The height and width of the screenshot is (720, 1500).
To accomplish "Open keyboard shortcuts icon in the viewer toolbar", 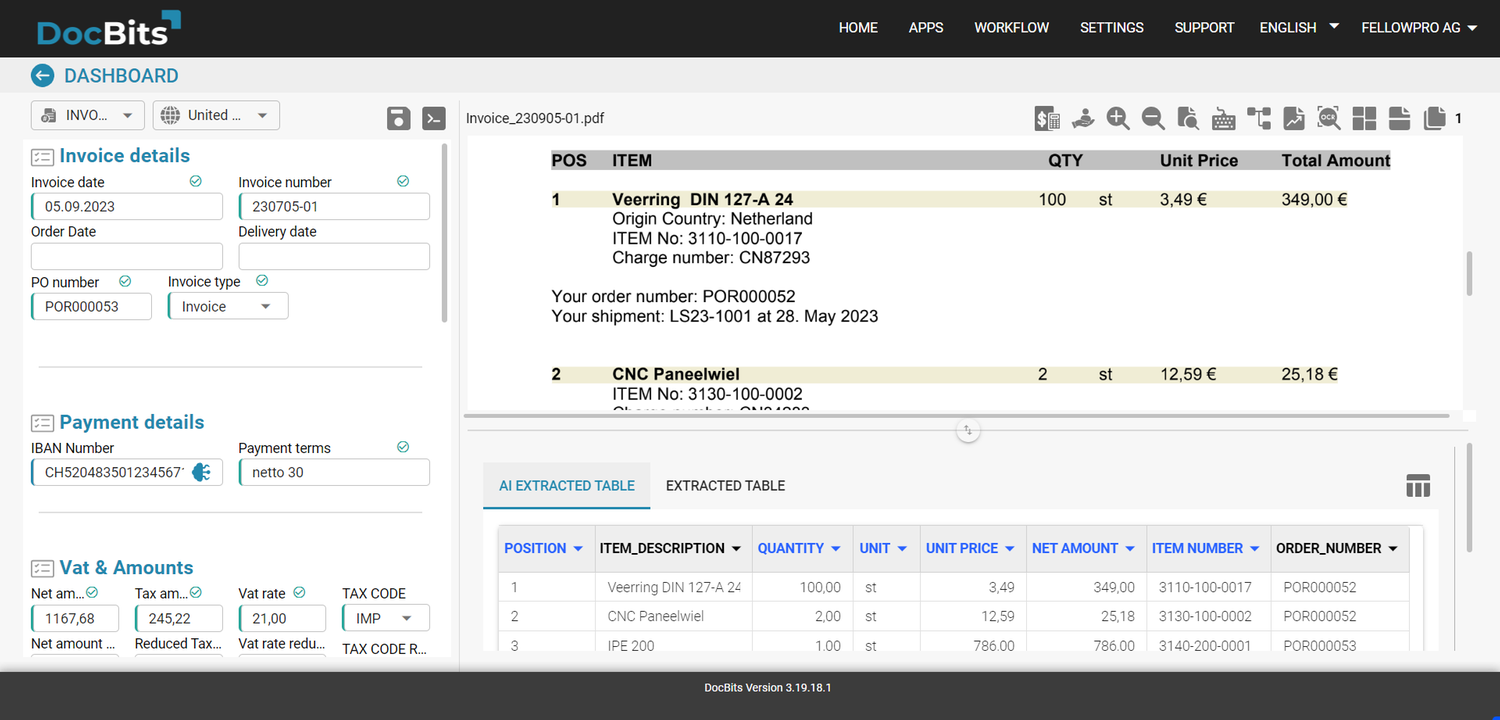I will tap(1223, 118).
